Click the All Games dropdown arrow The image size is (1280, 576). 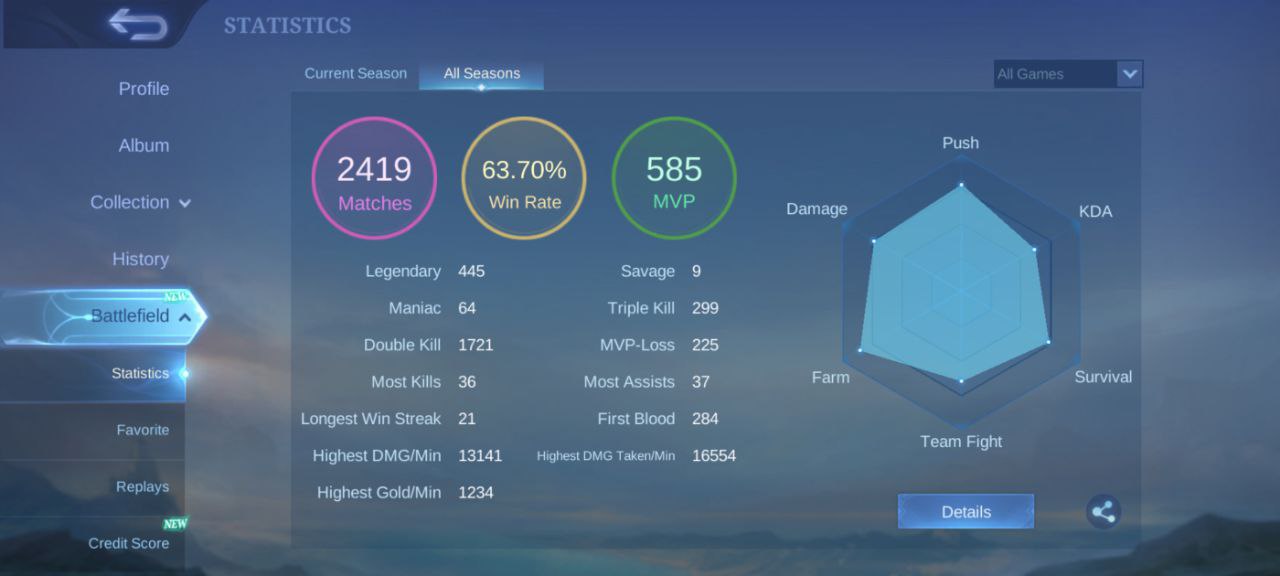(1130, 74)
